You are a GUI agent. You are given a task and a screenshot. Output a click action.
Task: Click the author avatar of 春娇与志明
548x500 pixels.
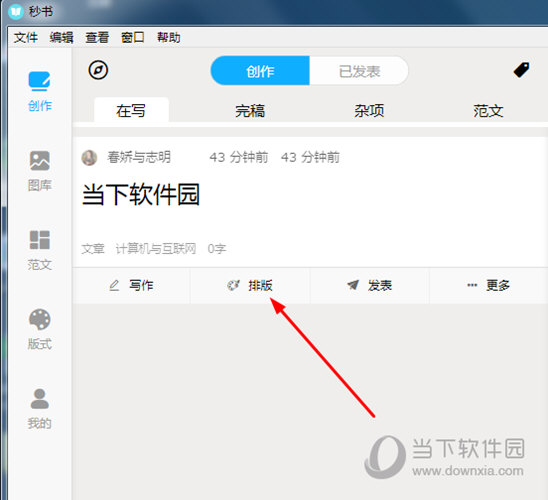89,158
